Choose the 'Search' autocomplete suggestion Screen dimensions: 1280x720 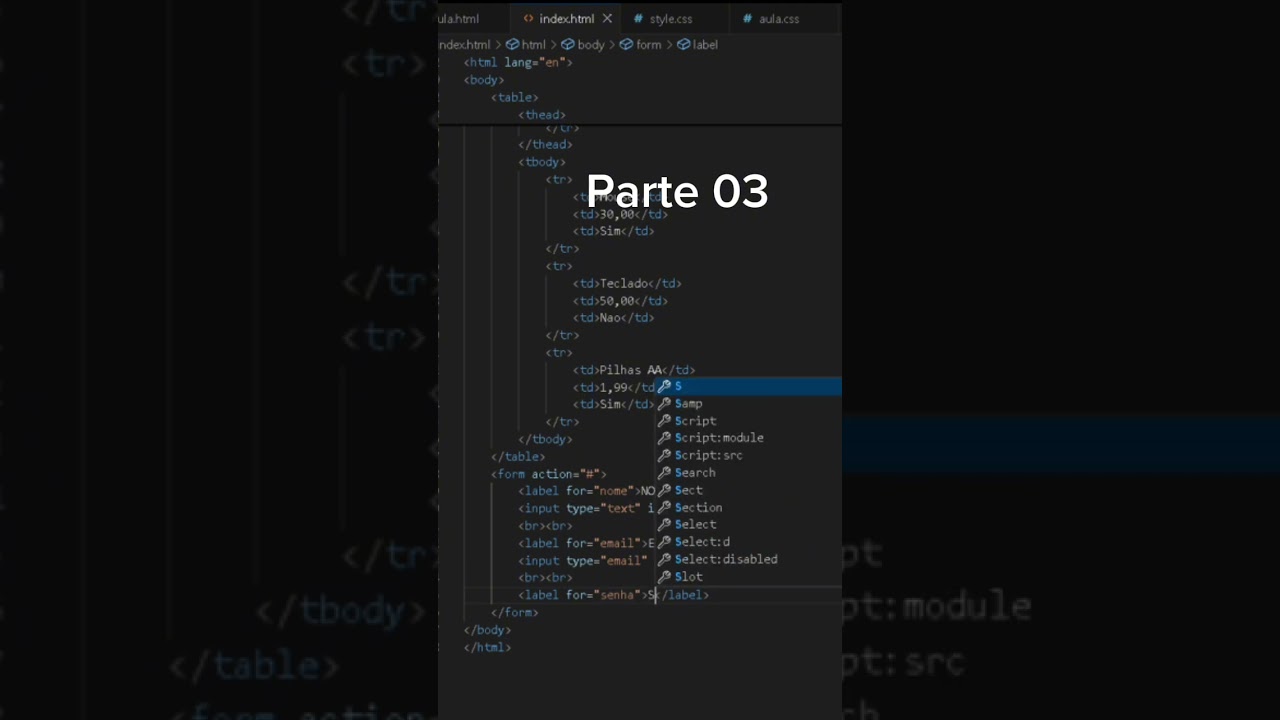click(748, 473)
